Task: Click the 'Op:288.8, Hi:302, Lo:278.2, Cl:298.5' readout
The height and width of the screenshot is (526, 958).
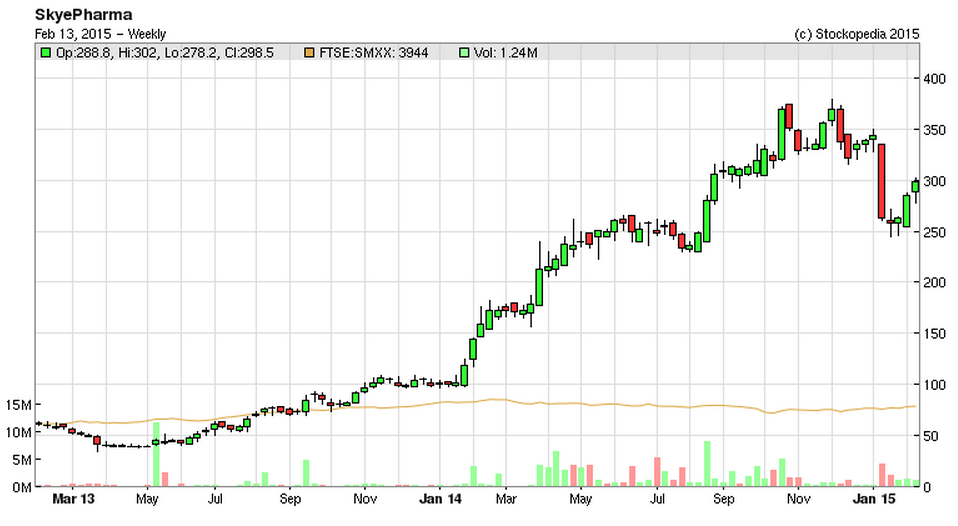Action: coord(164,53)
